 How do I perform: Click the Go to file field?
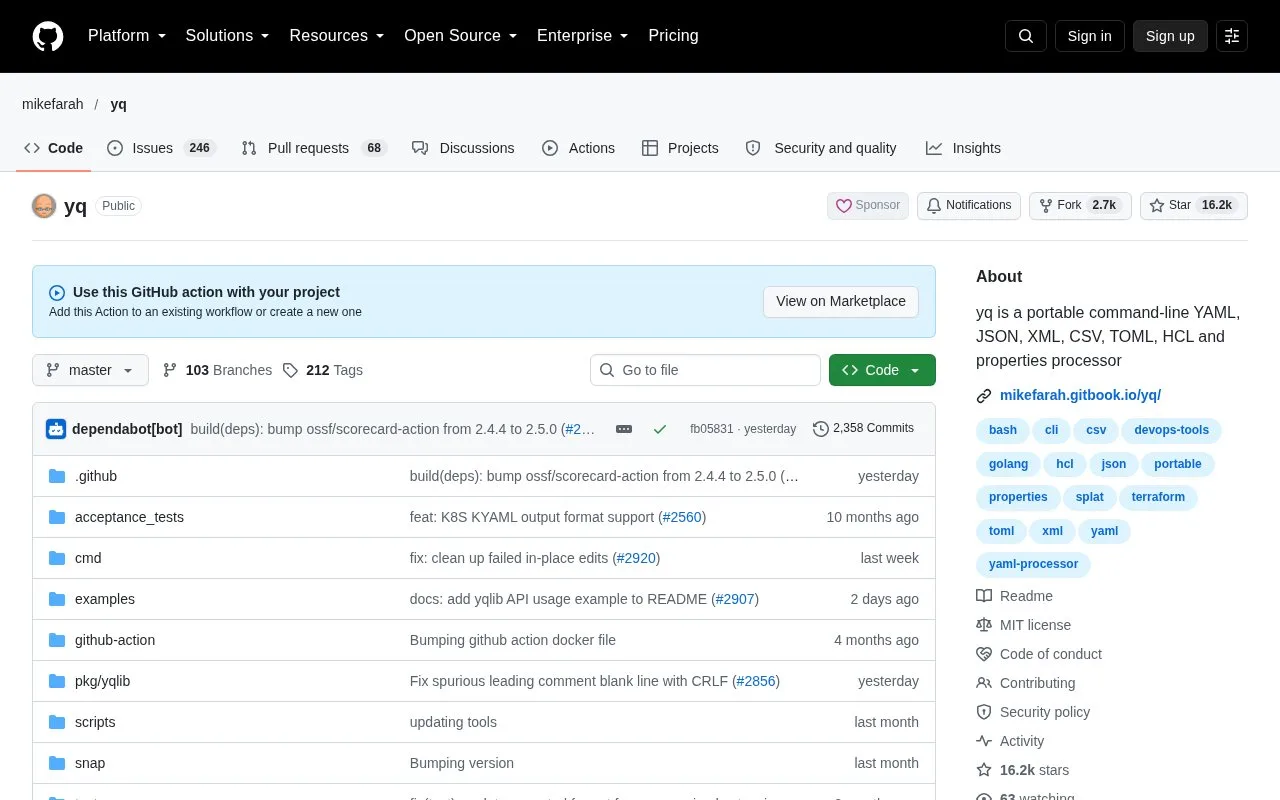705,370
